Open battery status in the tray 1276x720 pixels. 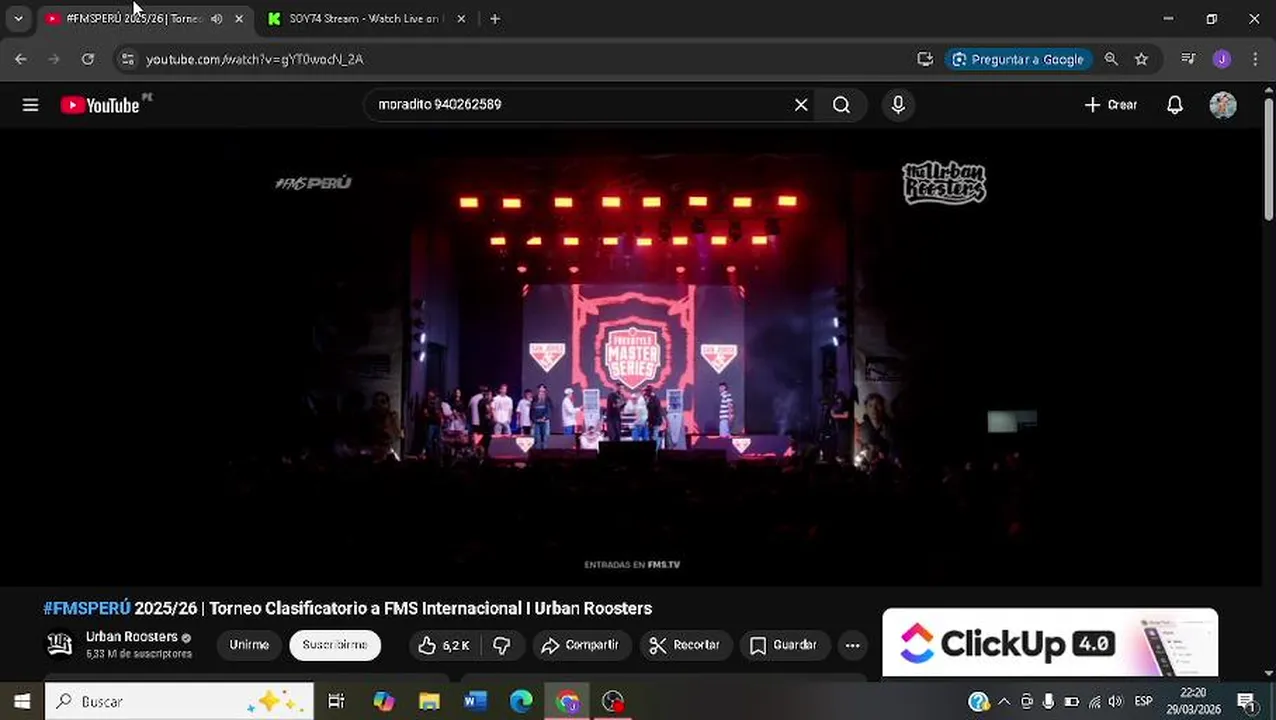(x=1071, y=701)
